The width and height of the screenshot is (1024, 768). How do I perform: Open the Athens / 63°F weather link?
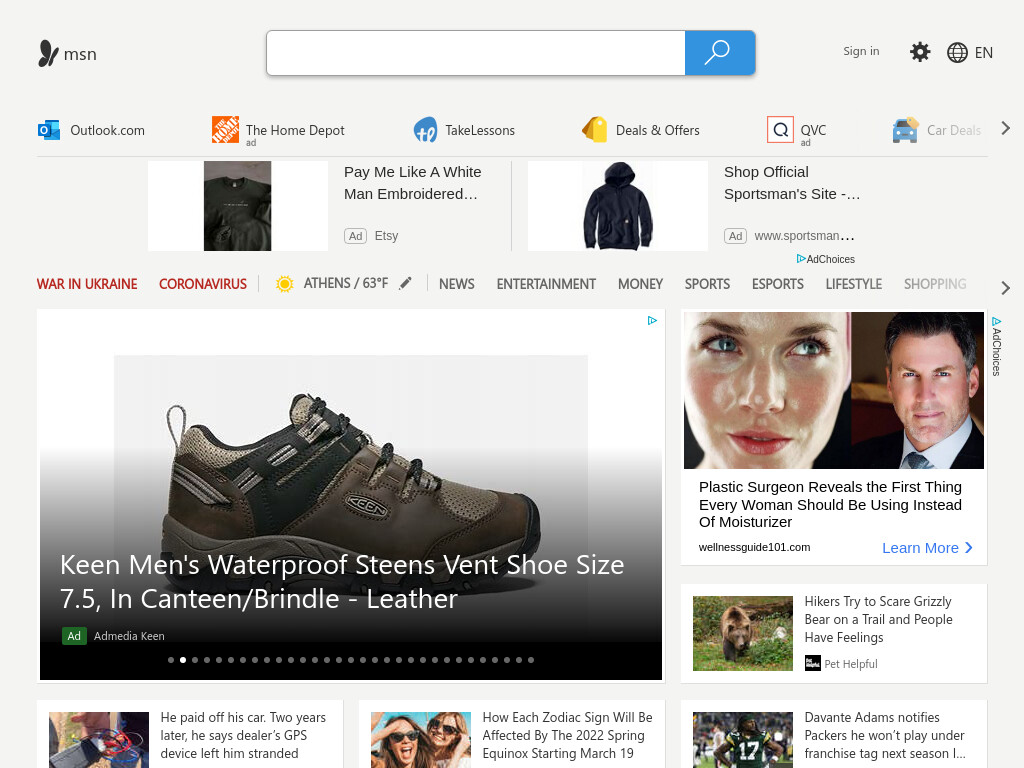345,283
